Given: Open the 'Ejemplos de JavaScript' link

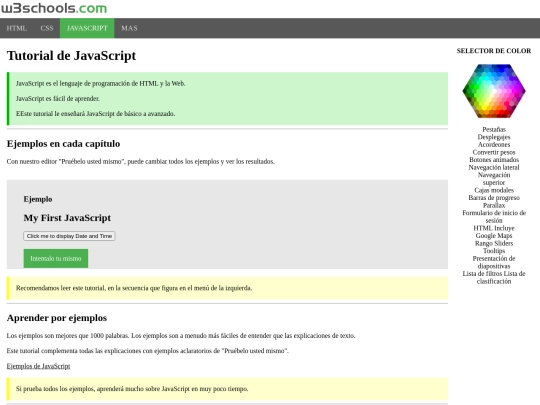Looking at the screenshot, I should coord(38,366).
